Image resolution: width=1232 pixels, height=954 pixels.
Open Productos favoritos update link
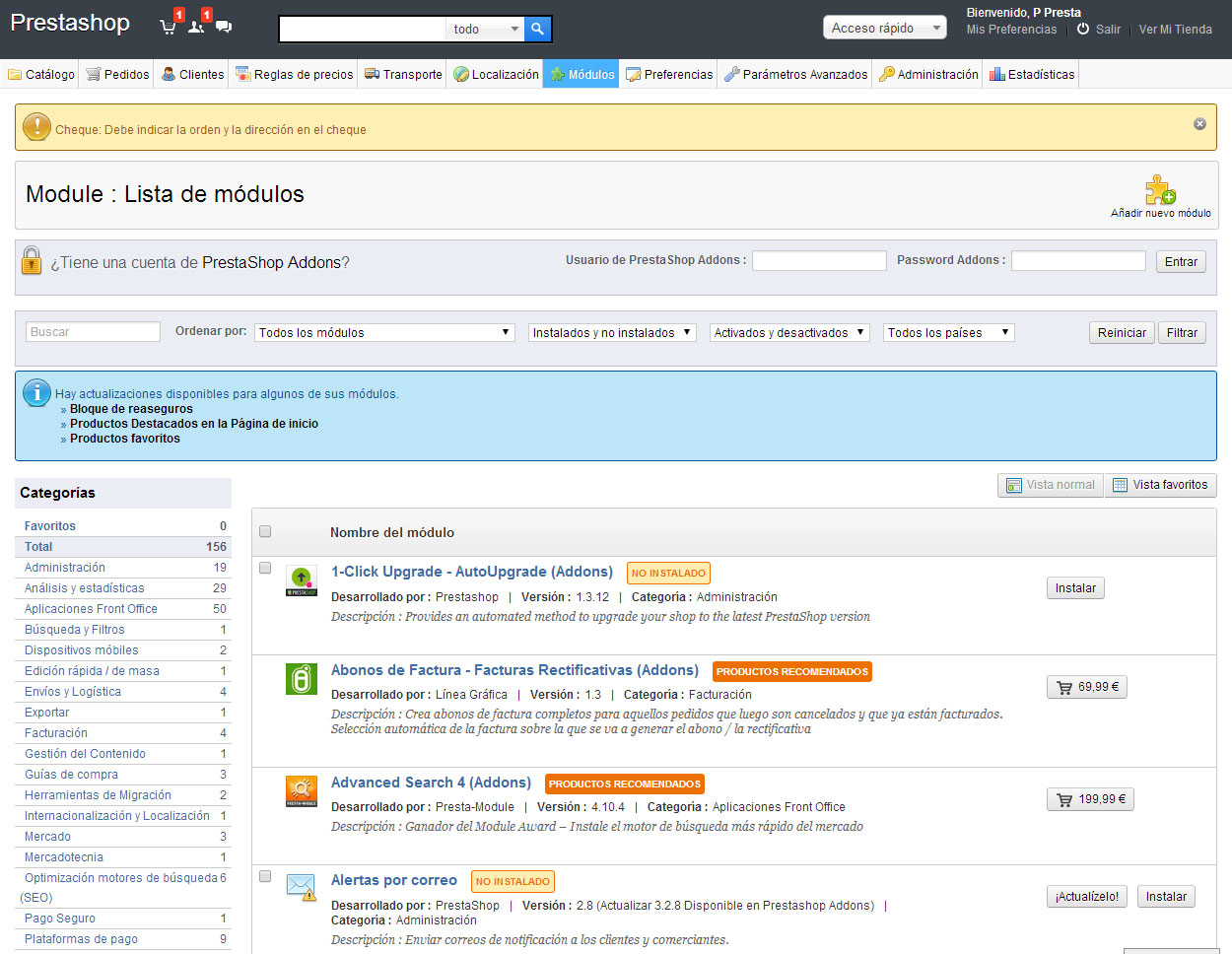[125, 439]
